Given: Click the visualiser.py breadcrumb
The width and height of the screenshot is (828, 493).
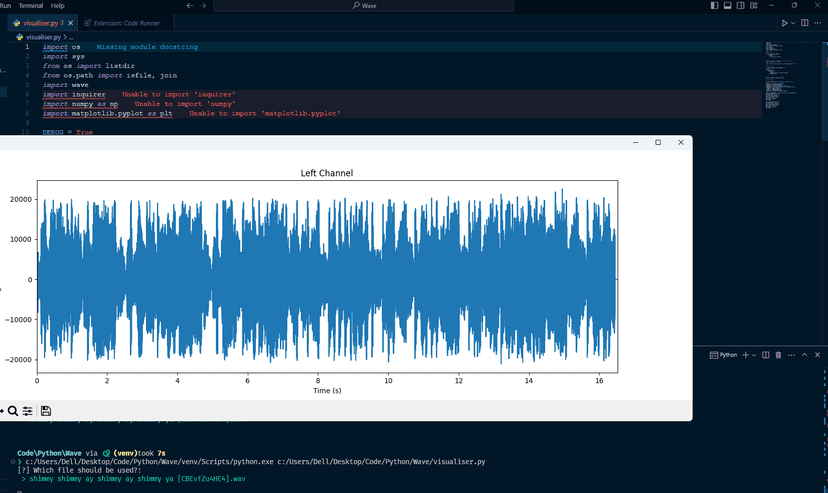Looking at the screenshot, I should [43, 37].
